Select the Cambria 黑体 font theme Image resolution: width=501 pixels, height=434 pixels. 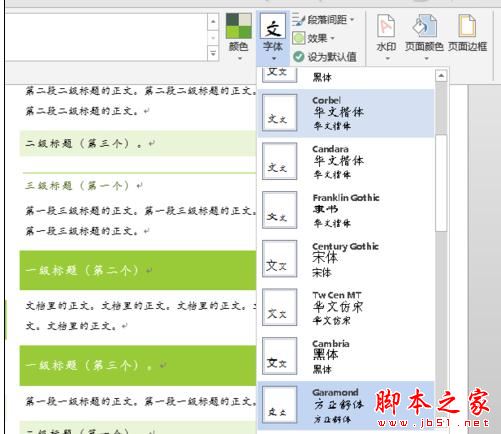point(346,356)
